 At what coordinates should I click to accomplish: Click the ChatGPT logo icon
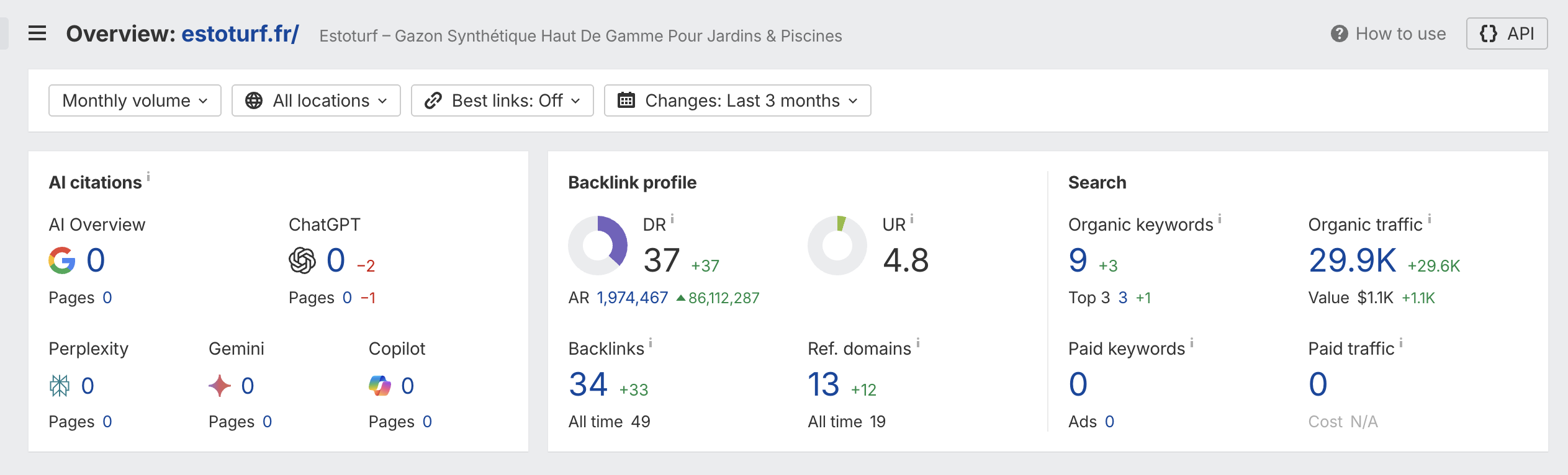[x=302, y=260]
